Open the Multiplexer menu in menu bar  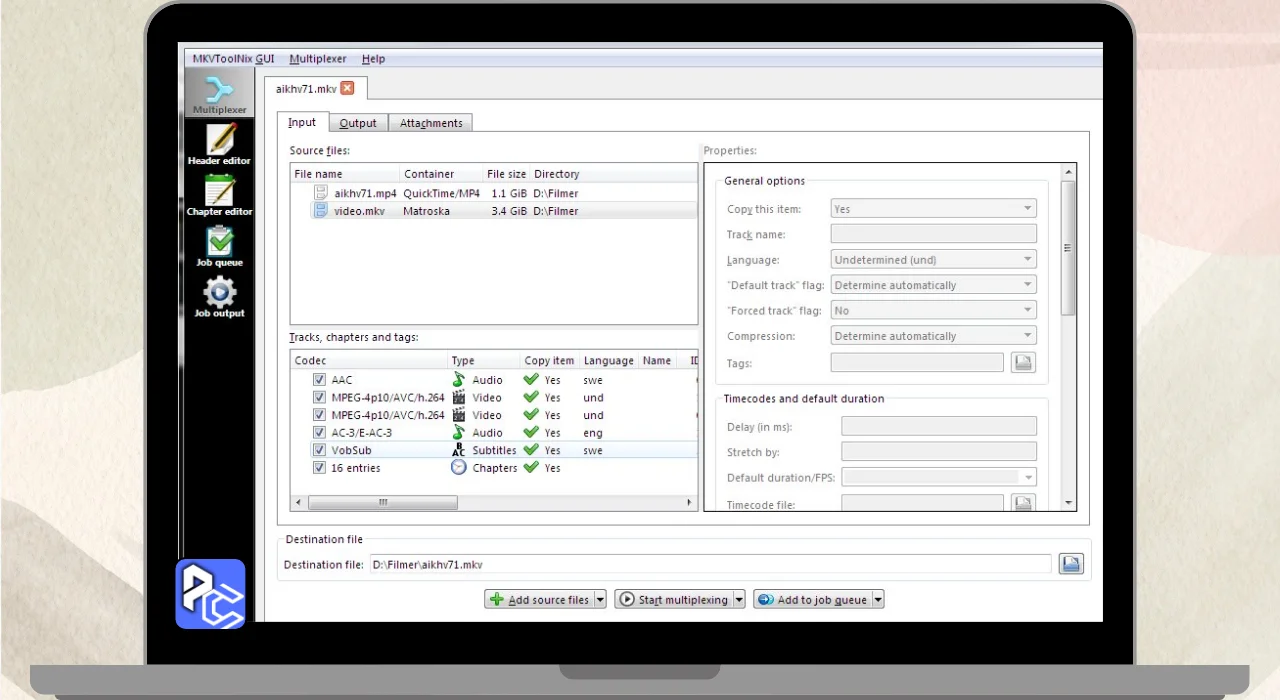(x=317, y=59)
